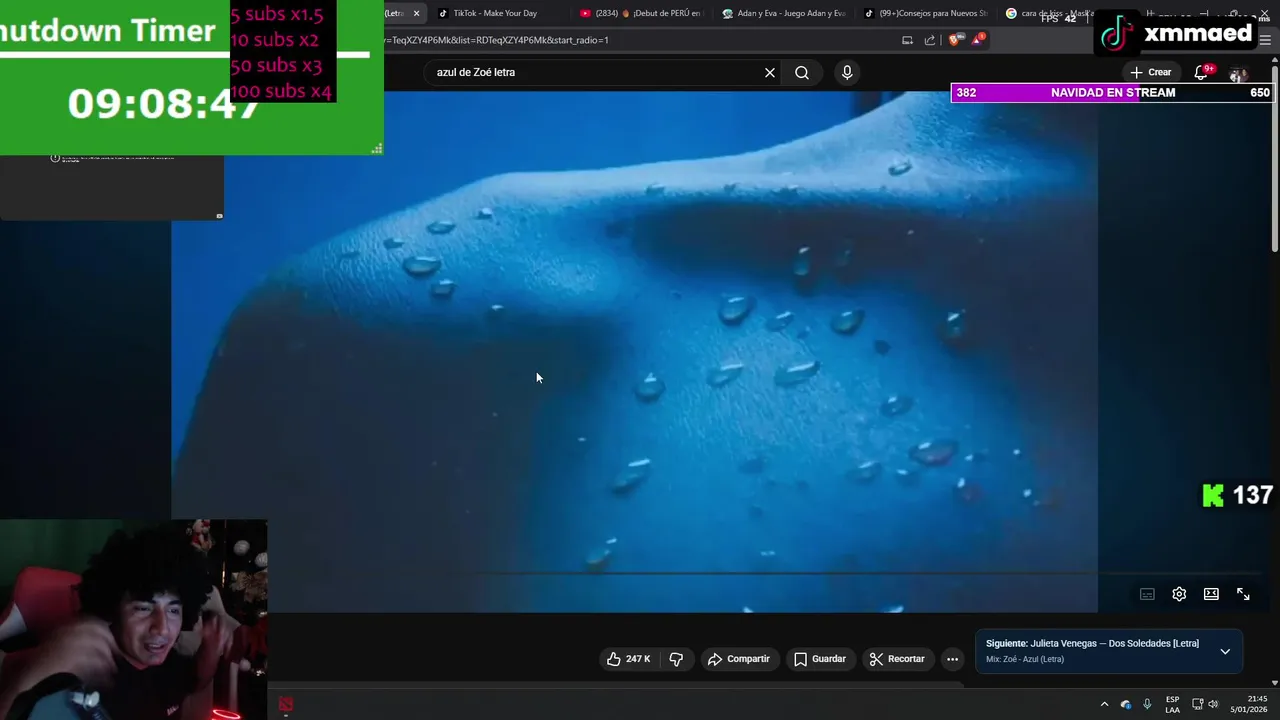This screenshot has height=720, width=1280.
Task: Open the ESP LAA language switcher
Action: click(x=1172, y=704)
